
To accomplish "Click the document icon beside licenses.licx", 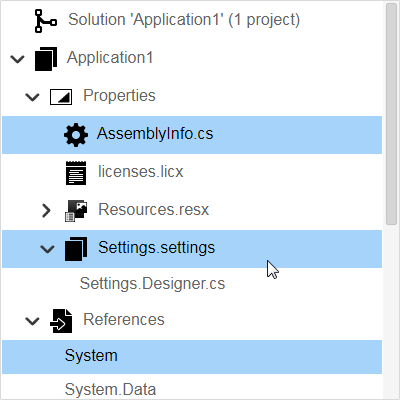I will 76,173.
